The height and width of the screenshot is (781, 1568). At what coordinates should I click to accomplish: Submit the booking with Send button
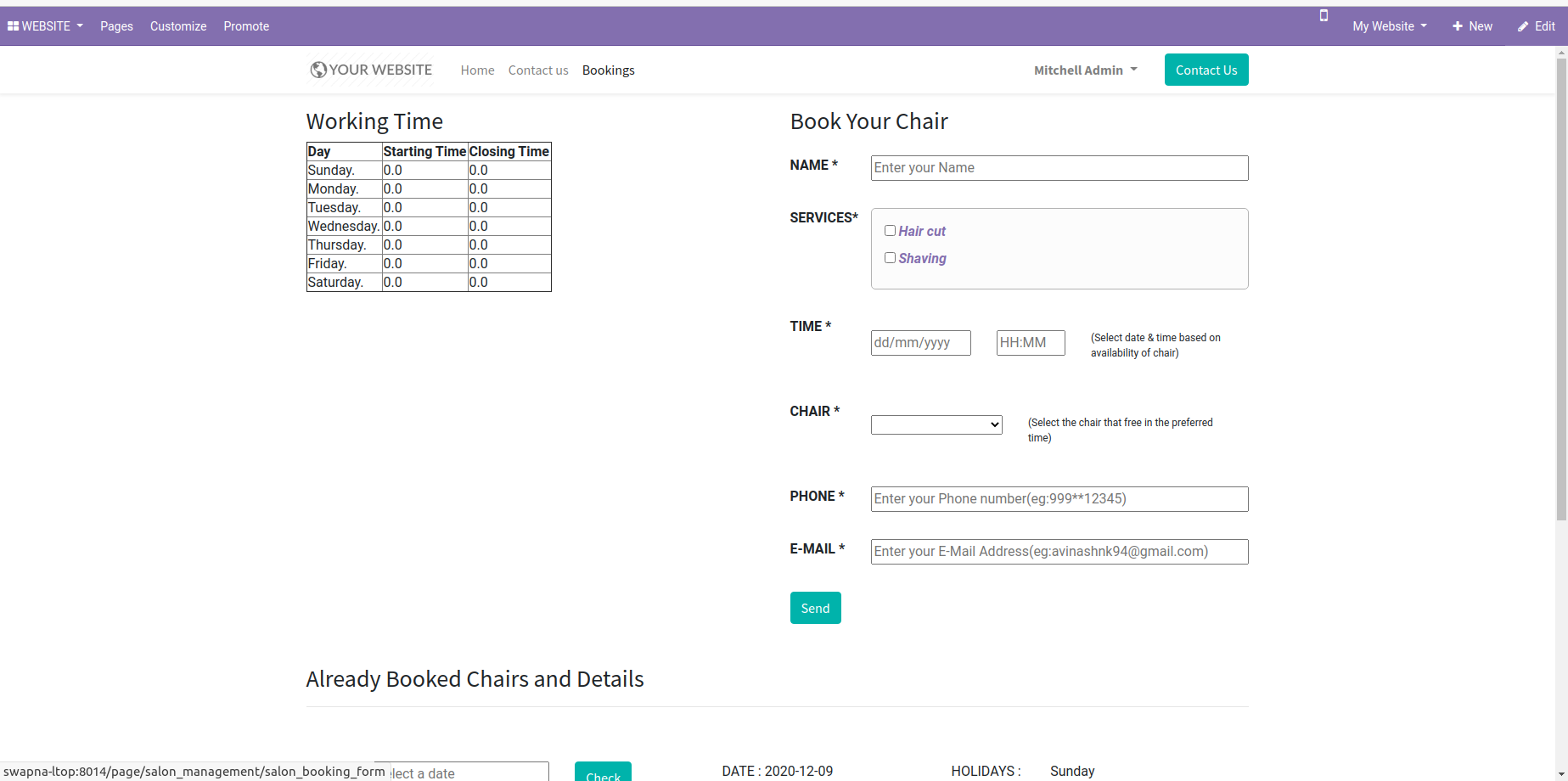point(815,608)
